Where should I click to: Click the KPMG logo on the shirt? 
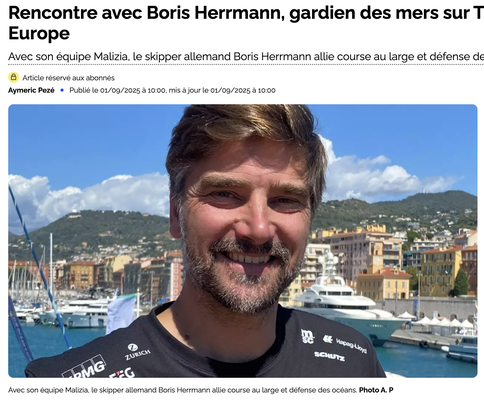[x=85, y=368]
